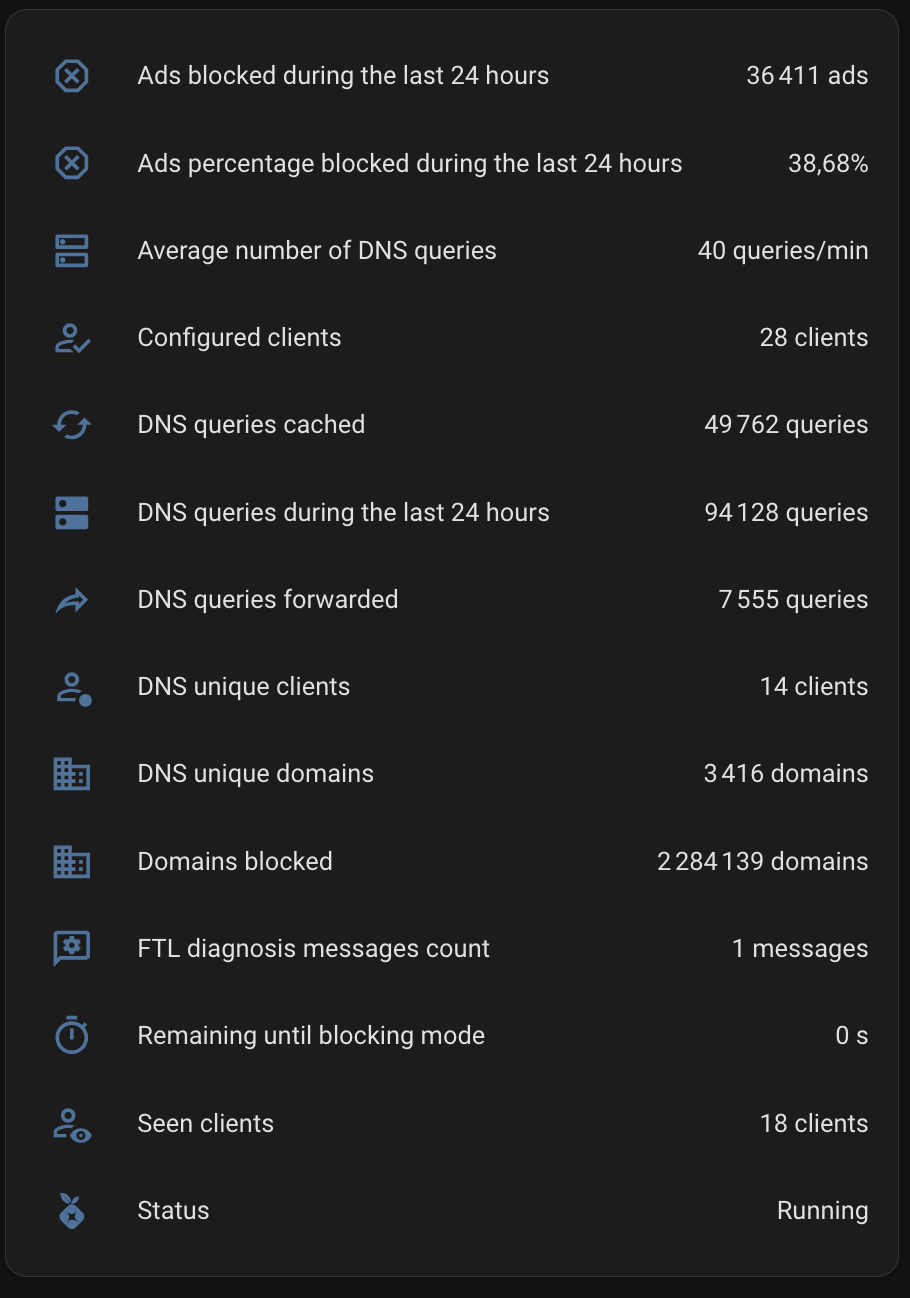Click the Ads blocked octagon-x icon
This screenshot has height=1298, width=910.
[71, 76]
